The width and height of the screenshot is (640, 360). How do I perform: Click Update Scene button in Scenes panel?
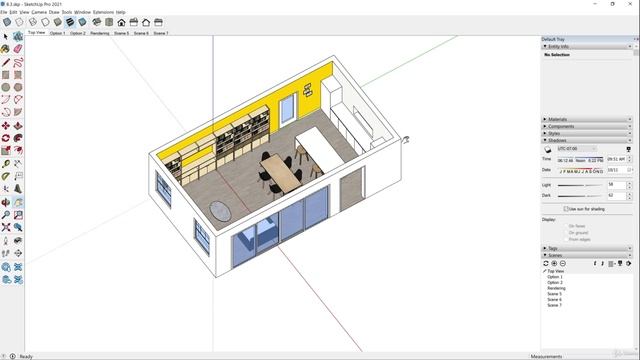(x=546, y=264)
